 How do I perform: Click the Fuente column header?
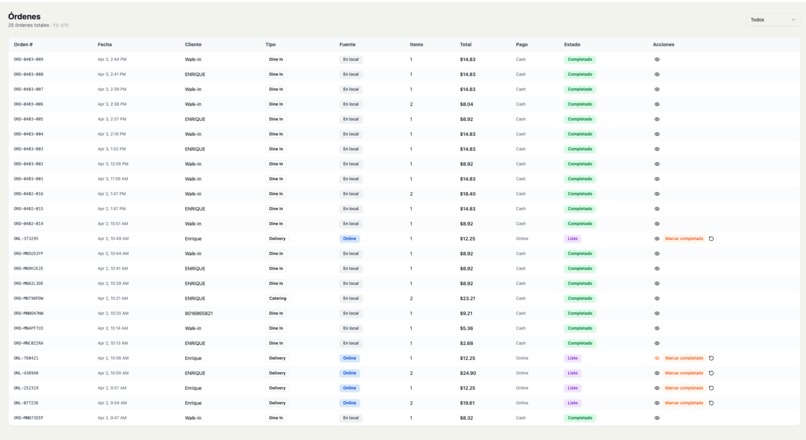tap(347, 45)
